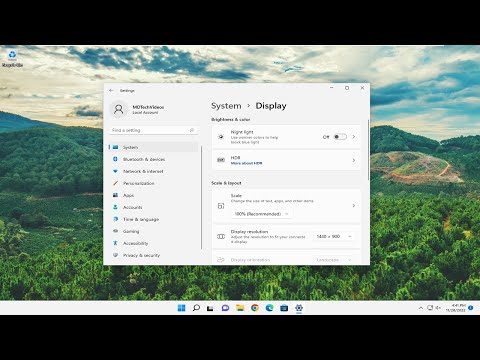The height and width of the screenshot is (360, 480).
Task: Click the More about HDR link
Action: coord(246,163)
